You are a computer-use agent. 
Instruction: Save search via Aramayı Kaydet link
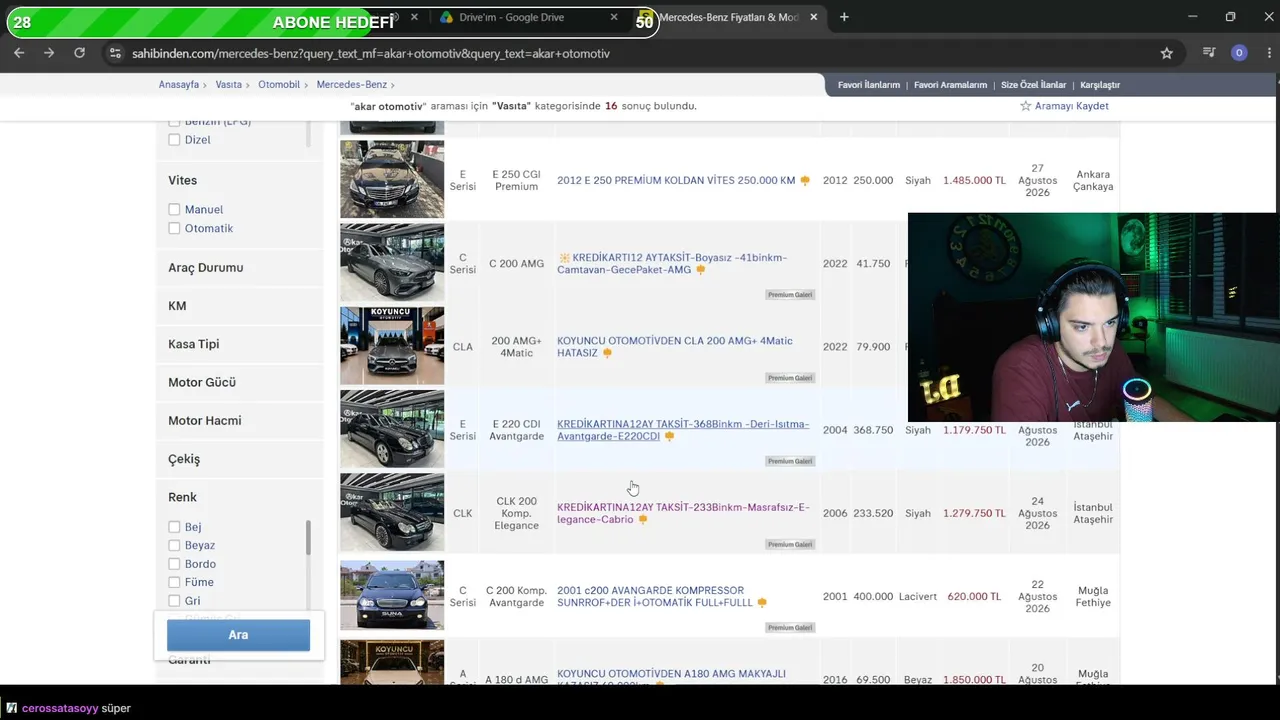1071,106
